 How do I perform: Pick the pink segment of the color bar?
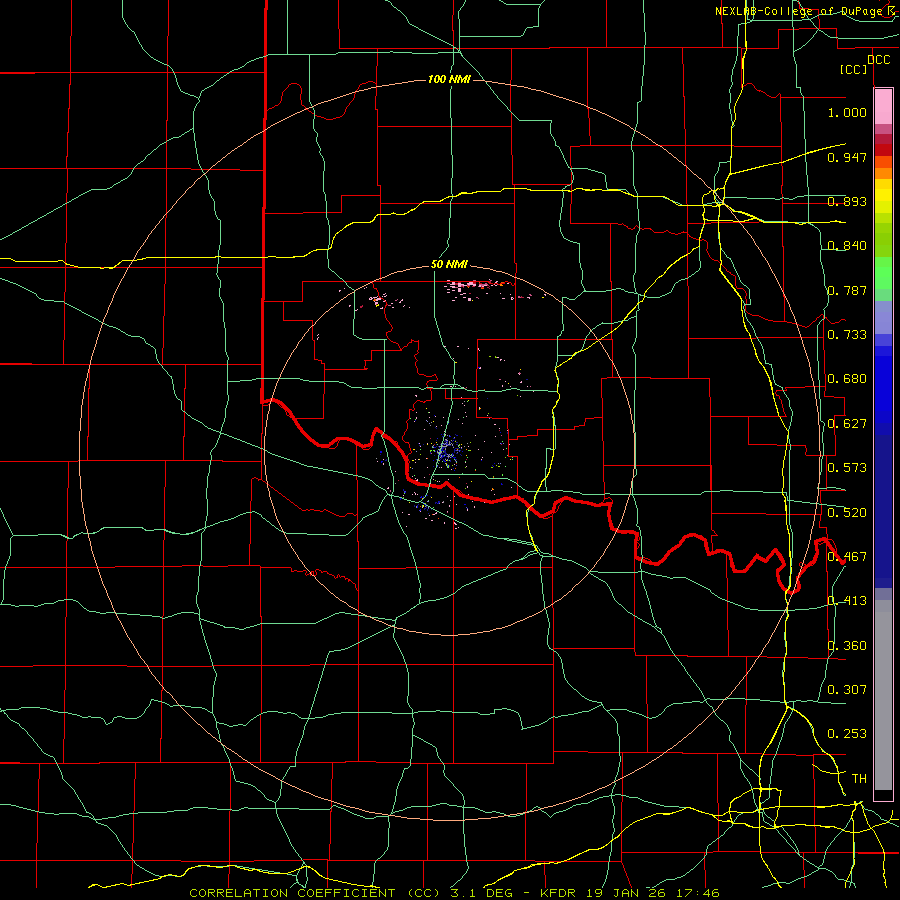[x=883, y=107]
